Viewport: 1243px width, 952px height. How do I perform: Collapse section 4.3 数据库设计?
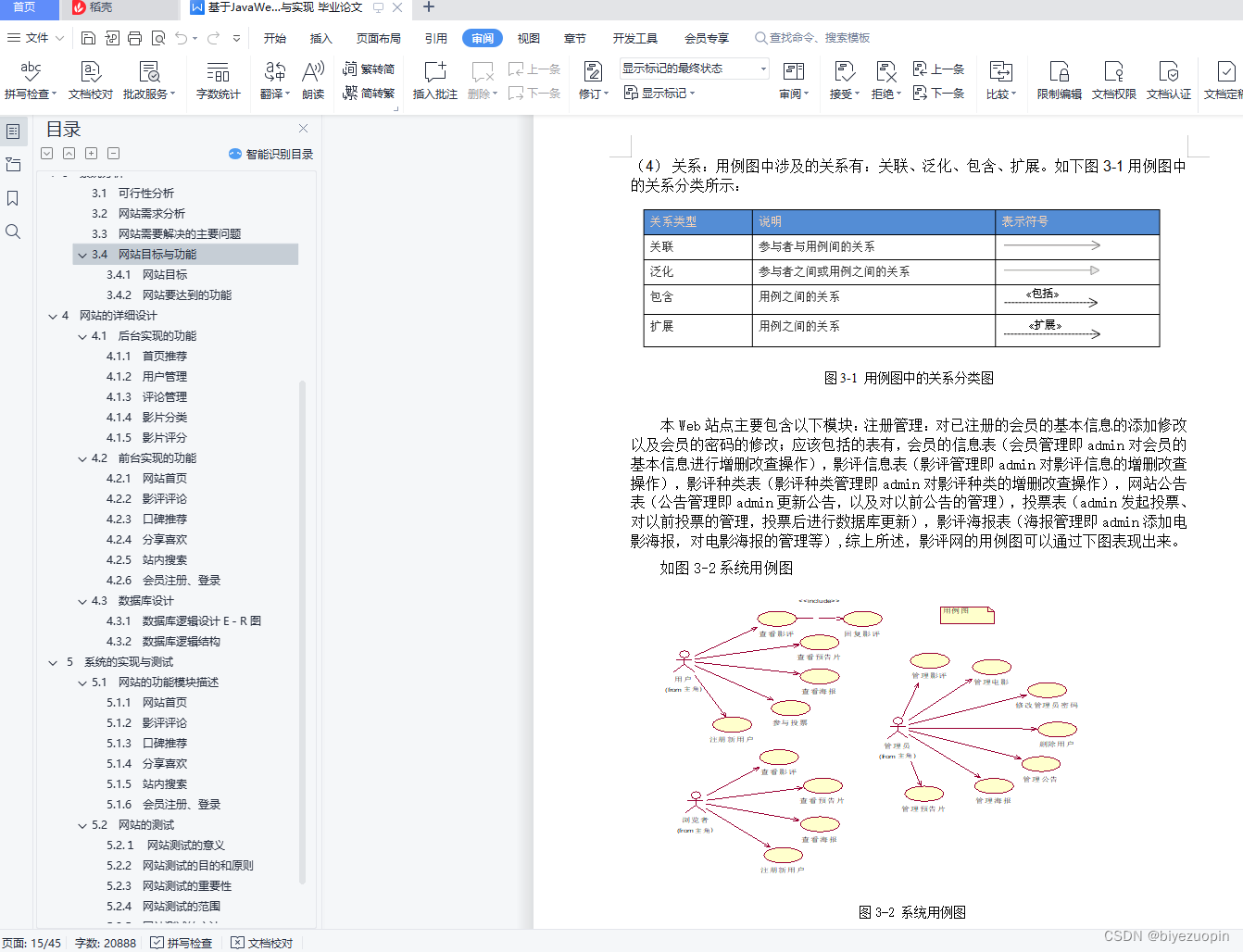[82, 601]
